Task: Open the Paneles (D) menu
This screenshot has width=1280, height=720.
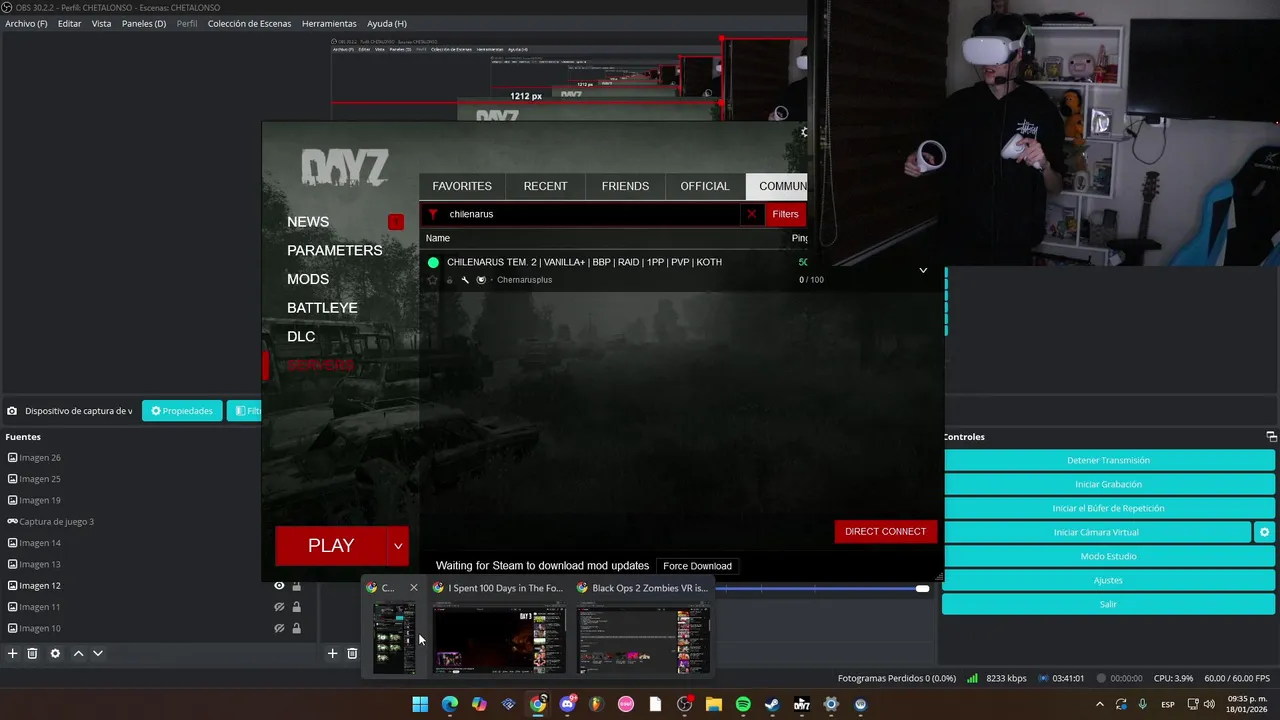Action: coord(144,23)
